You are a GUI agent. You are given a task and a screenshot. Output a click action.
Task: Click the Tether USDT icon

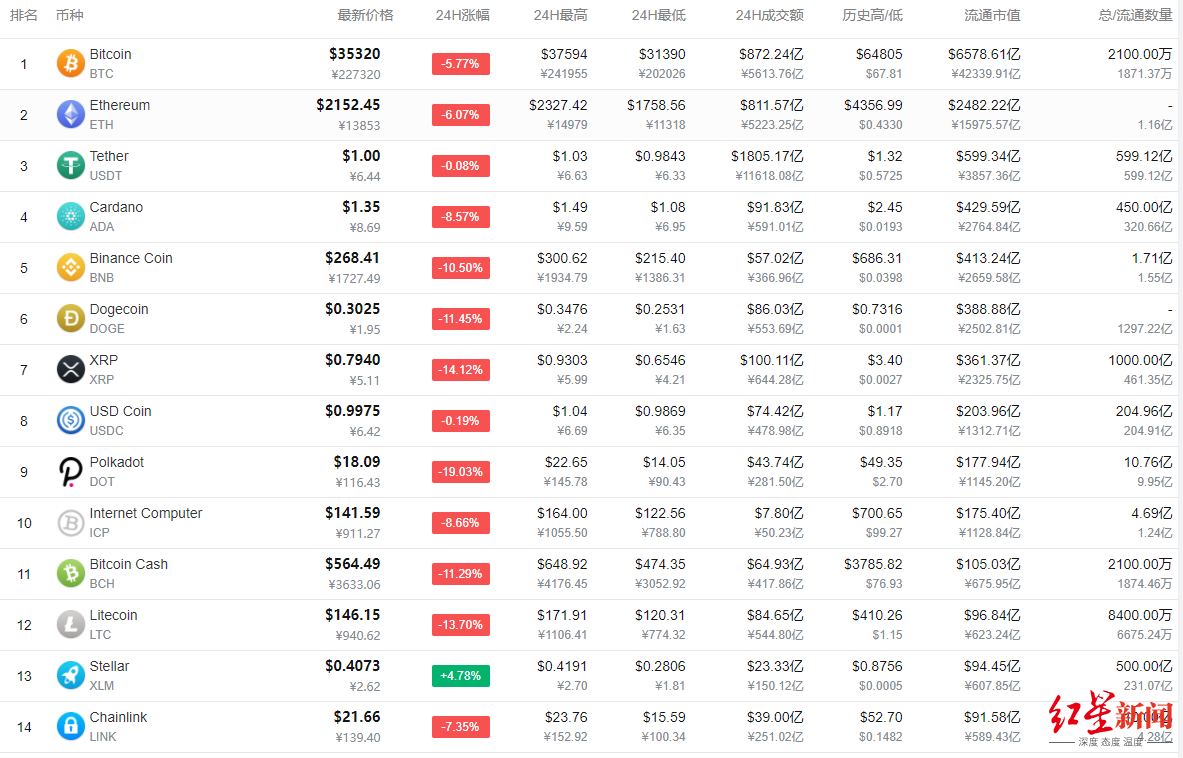coord(70,166)
